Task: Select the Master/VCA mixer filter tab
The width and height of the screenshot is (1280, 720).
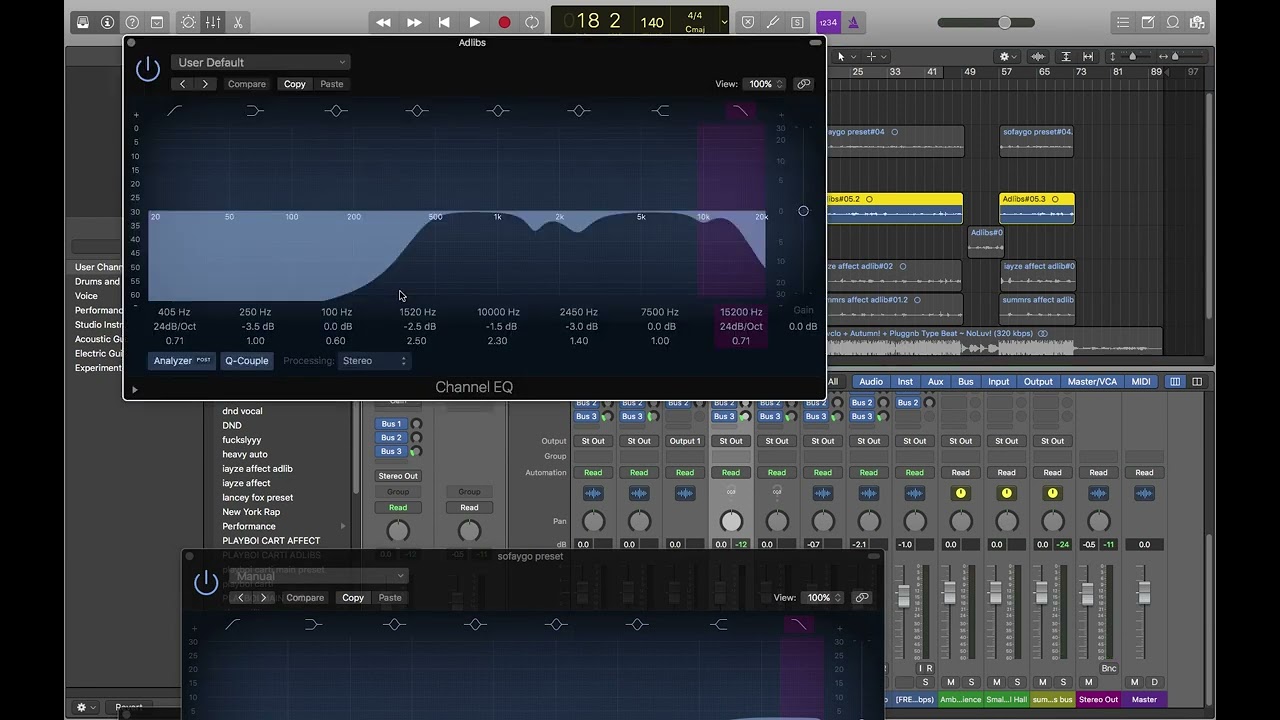Action: [x=1092, y=381]
